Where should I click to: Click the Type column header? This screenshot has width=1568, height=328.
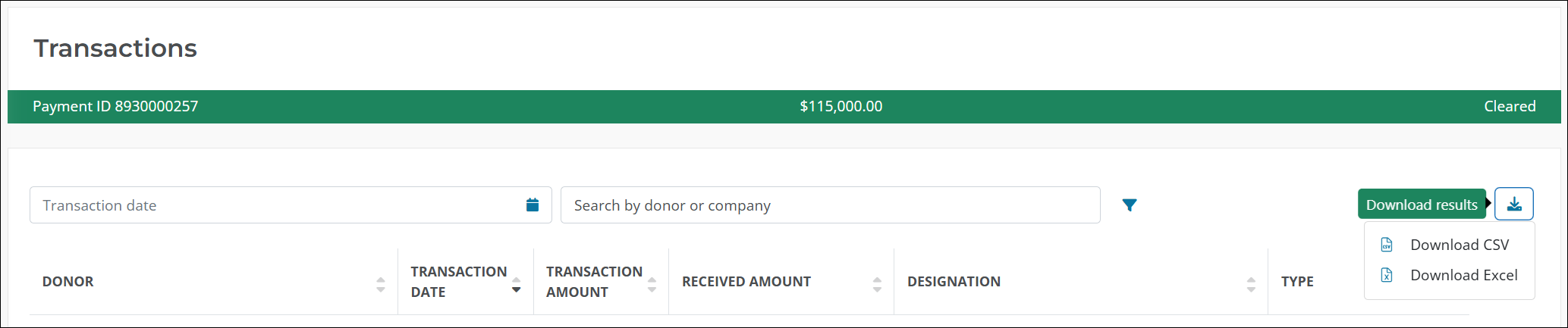tap(1297, 282)
